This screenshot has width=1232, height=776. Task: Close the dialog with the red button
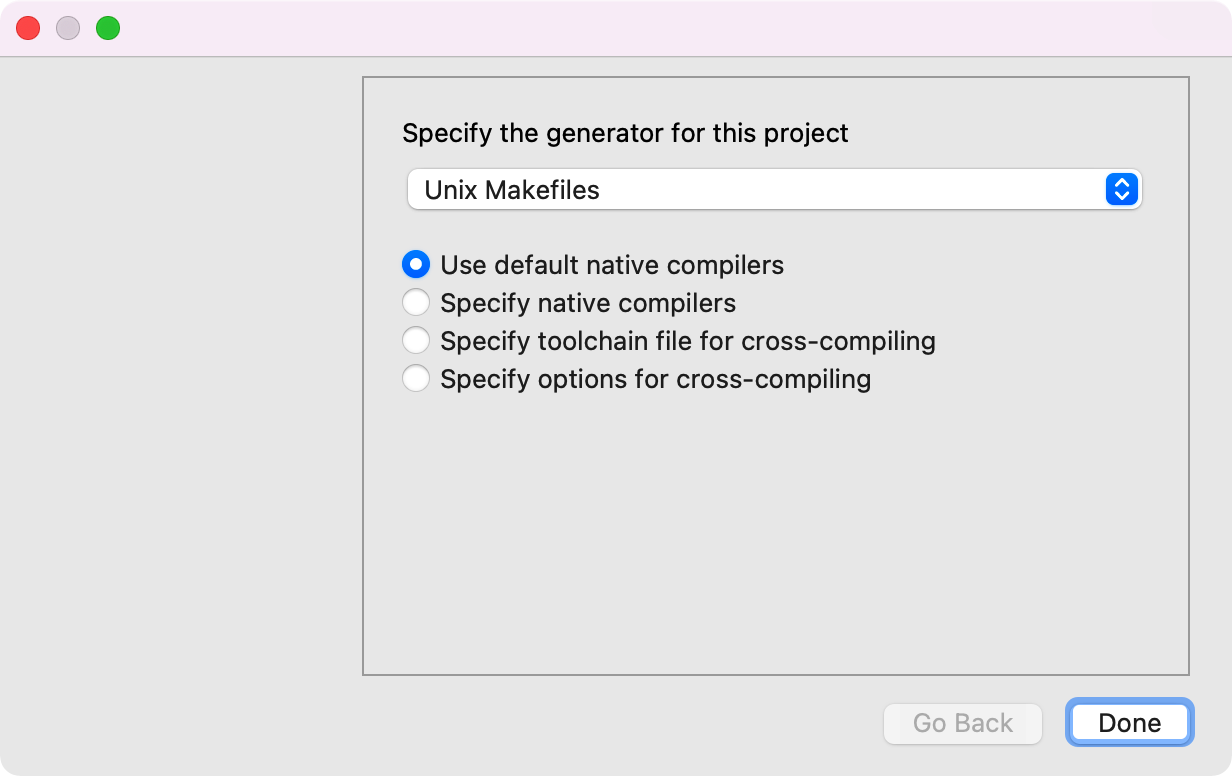pyautogui.click(x=28, y=28)
